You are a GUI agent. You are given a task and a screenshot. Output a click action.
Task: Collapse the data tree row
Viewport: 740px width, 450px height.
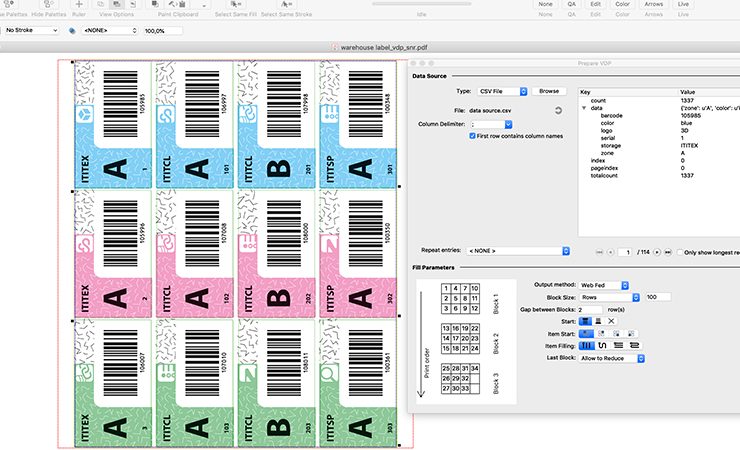[584, 108]
